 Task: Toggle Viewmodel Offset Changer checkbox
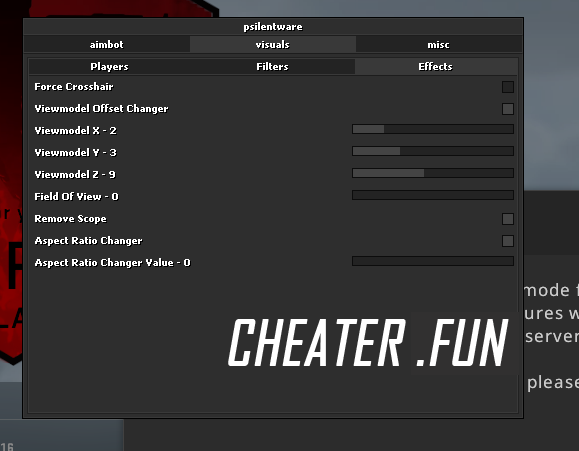tap(508, 109)
